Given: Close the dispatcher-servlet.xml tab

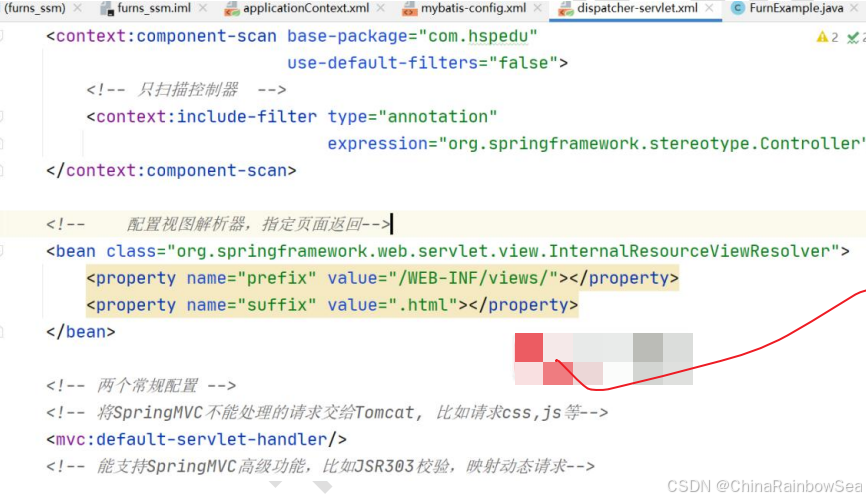Looking at the screenshot, I should point(709,8).
